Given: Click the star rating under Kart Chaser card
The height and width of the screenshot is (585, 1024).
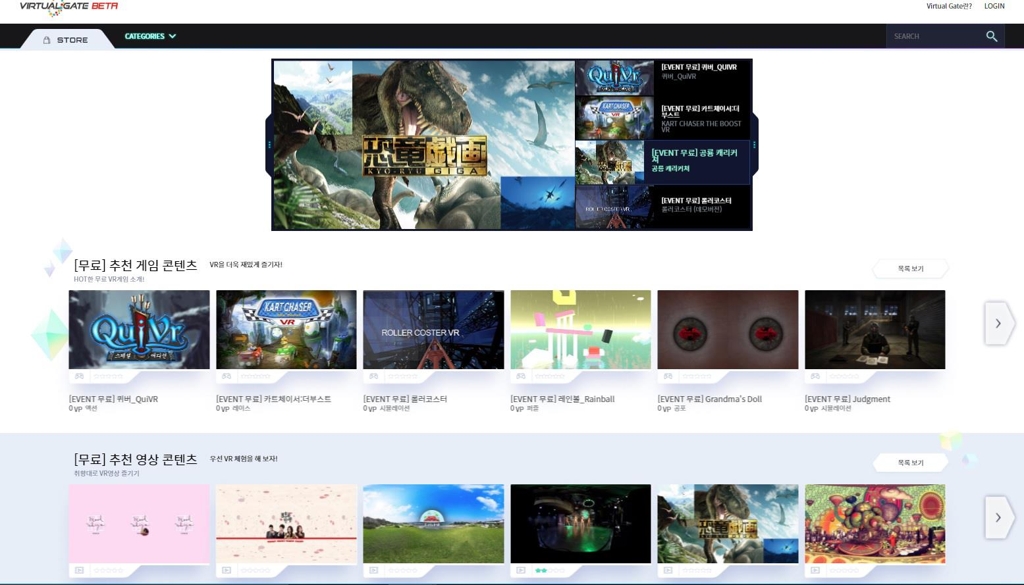Looking at the screenshot, I should 255,377.
